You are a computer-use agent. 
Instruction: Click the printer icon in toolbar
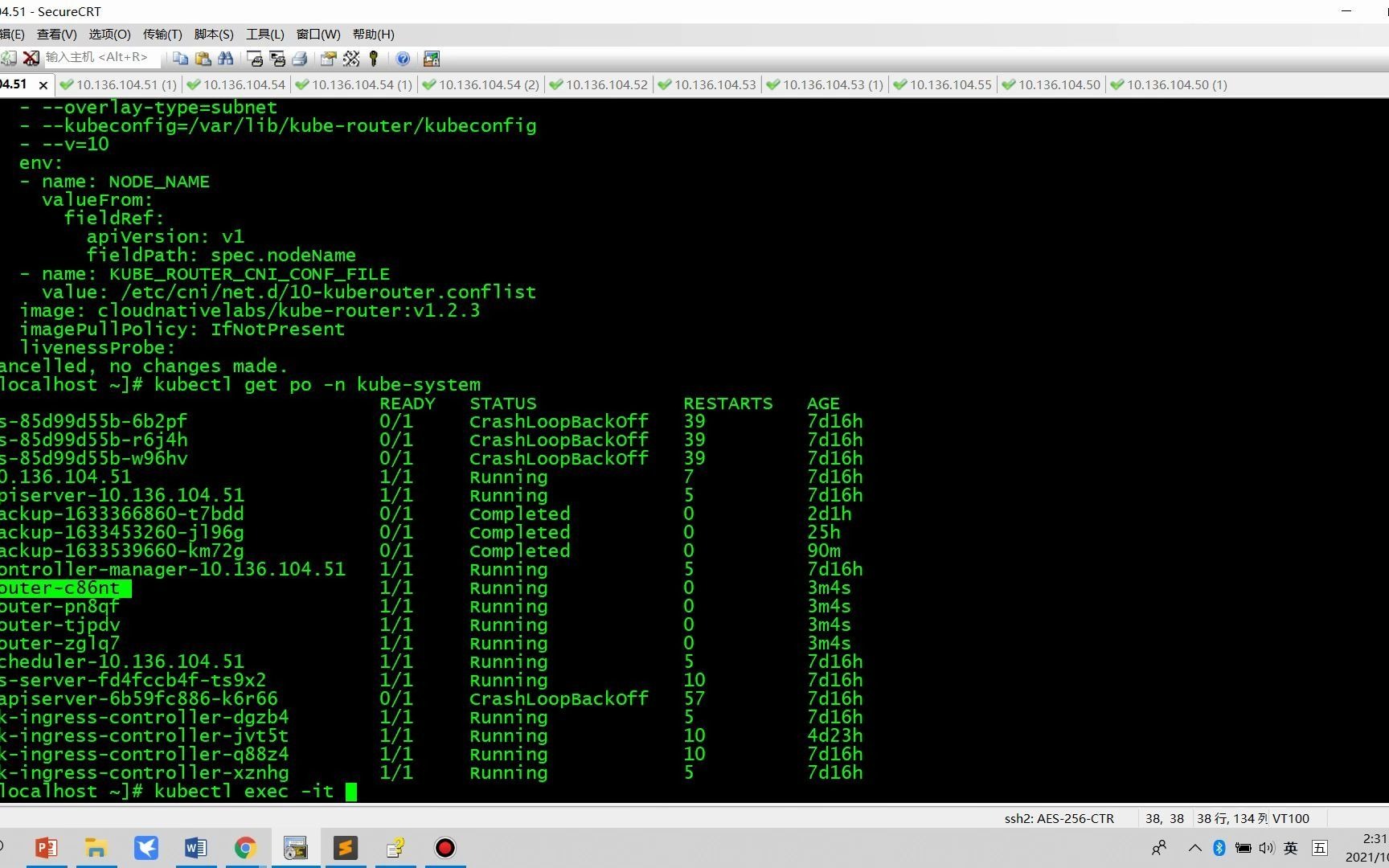pos(300,58)
